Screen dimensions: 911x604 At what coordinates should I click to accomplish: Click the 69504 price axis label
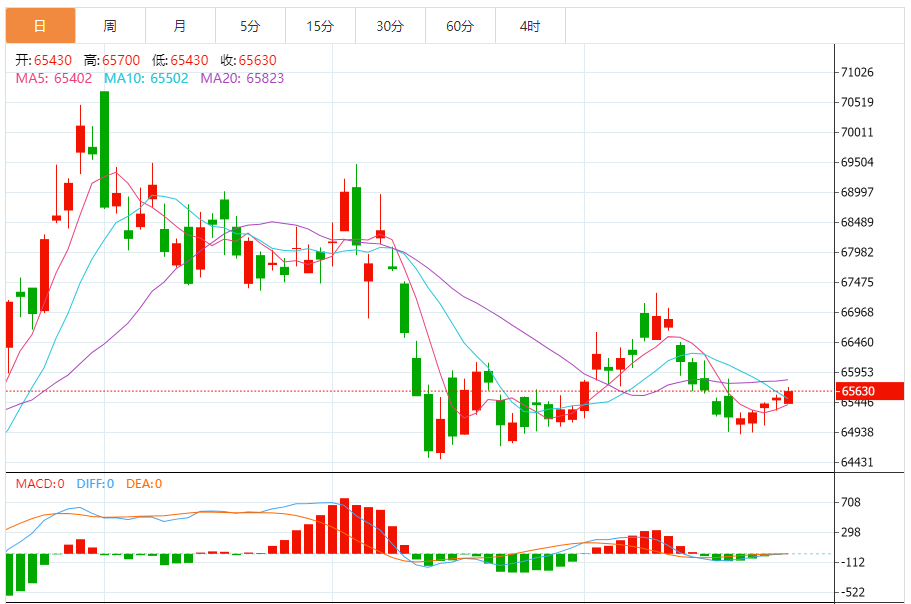tap(858, 162)
